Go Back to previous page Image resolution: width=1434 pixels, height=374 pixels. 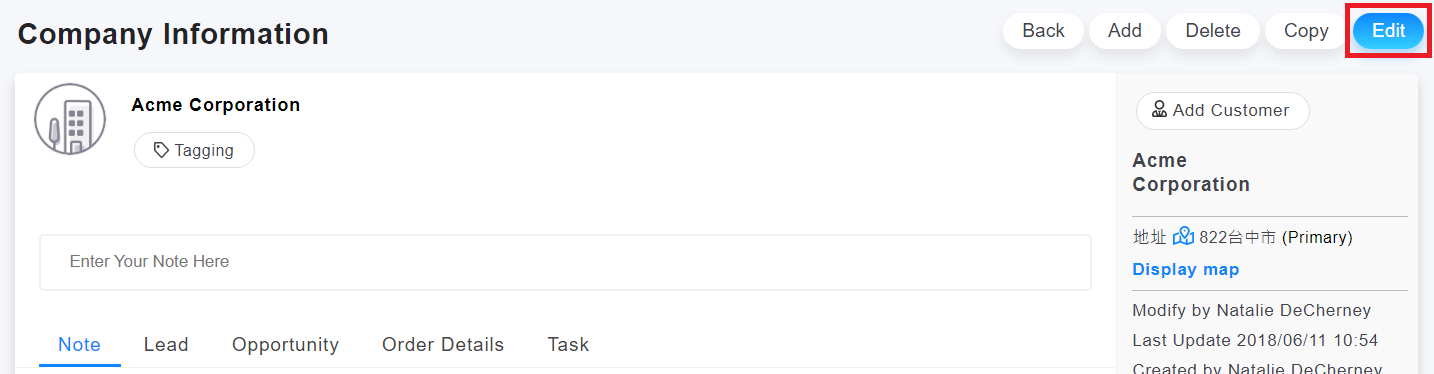click(x=1043, y=31)
